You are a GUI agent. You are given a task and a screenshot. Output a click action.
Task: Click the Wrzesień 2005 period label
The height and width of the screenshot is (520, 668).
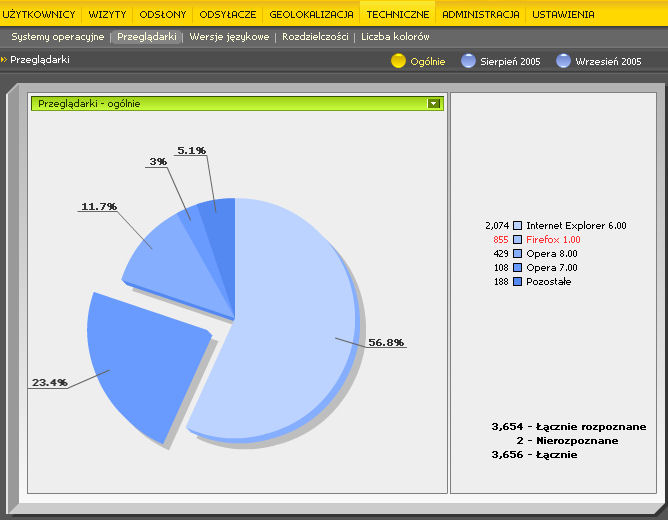[x=608, y=62]
